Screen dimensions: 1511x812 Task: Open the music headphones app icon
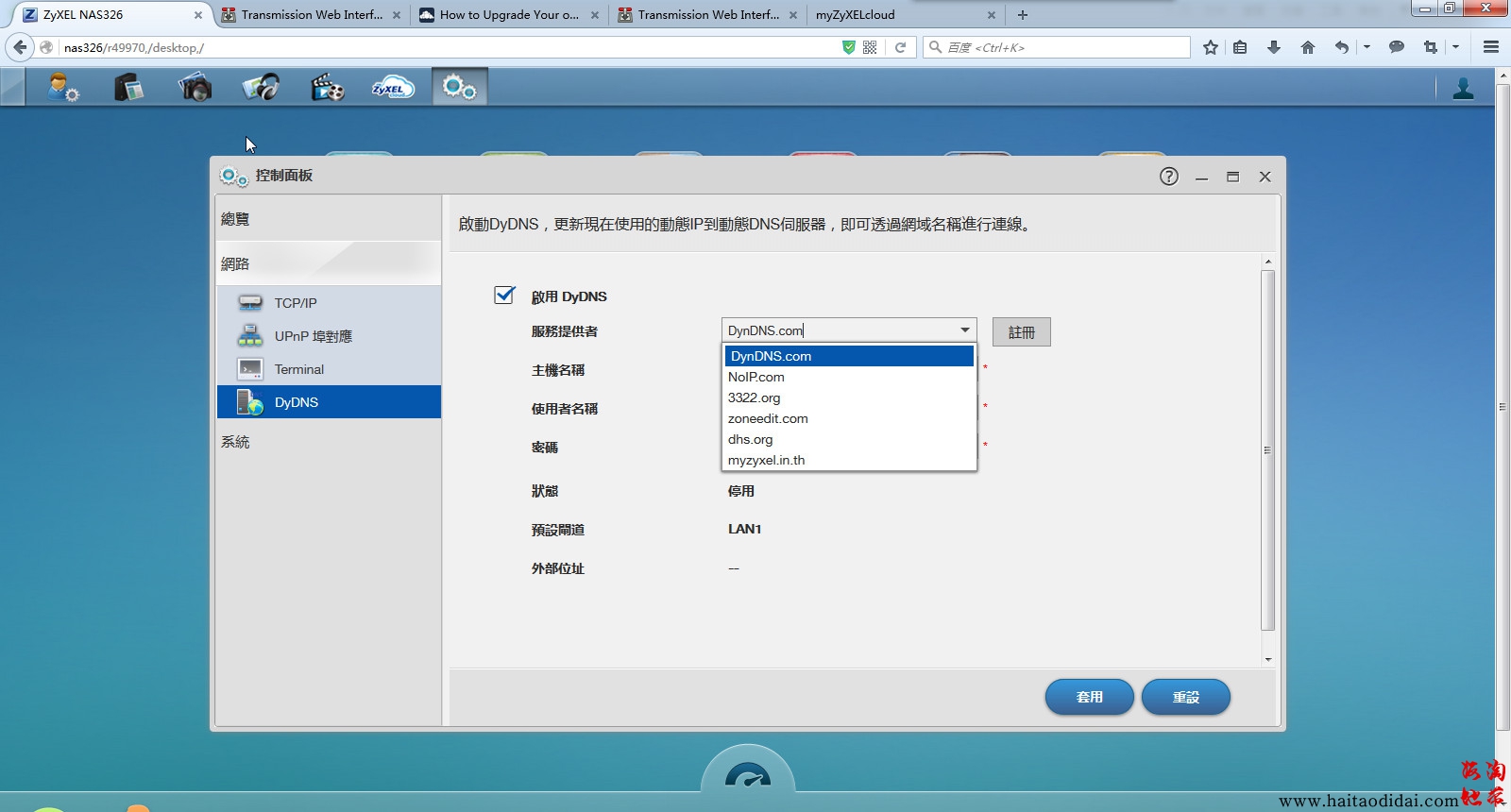click(261, 87)
